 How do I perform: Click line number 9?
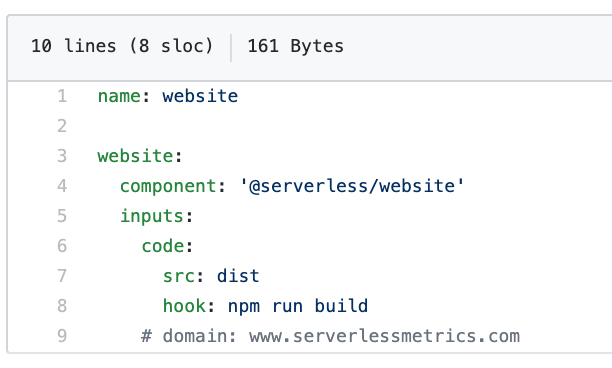coord(62,336)
